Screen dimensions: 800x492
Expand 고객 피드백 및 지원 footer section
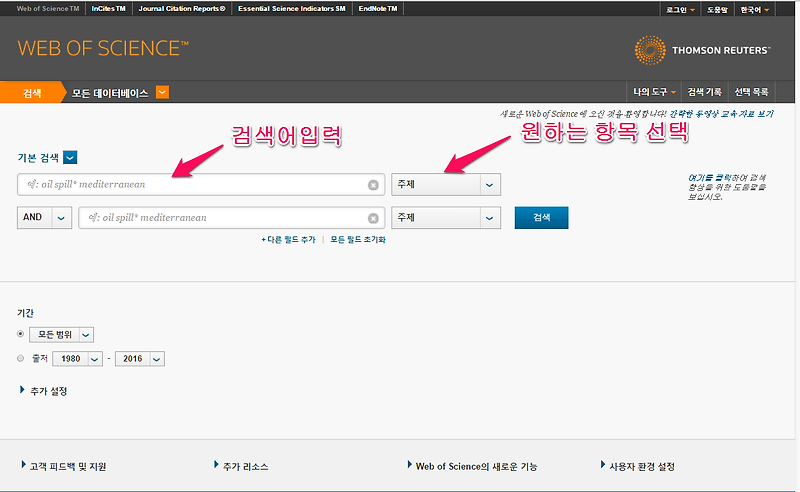coord(64,466)
